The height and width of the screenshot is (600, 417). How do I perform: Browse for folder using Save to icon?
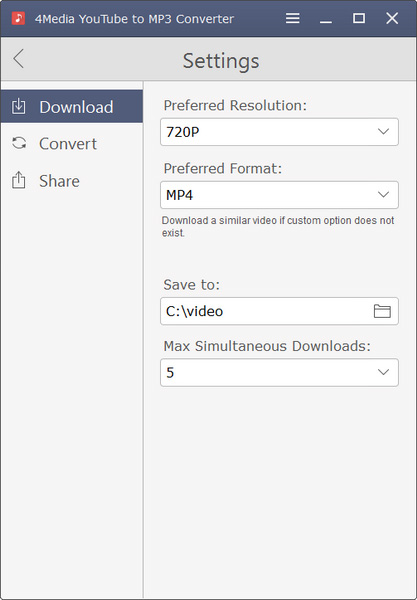point(382,311)
